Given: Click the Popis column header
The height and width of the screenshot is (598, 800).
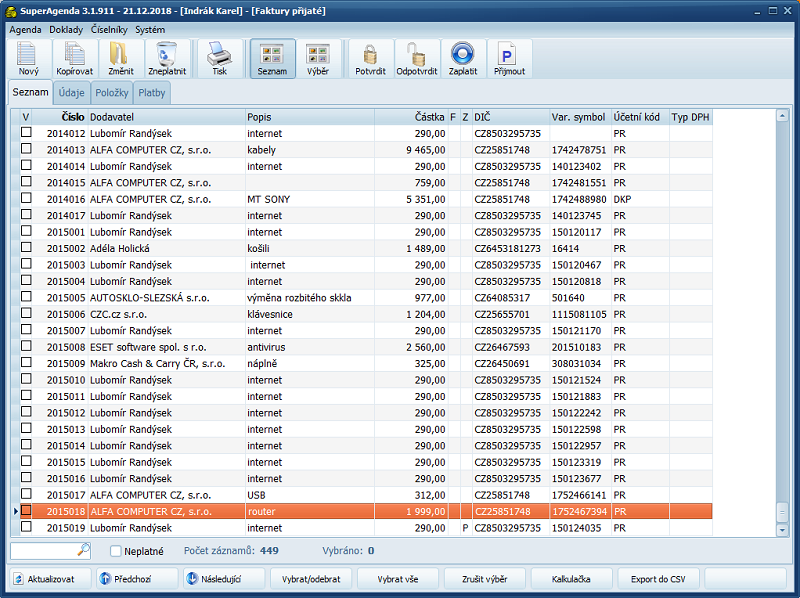Looking at the screenshot, I should 310,117.
